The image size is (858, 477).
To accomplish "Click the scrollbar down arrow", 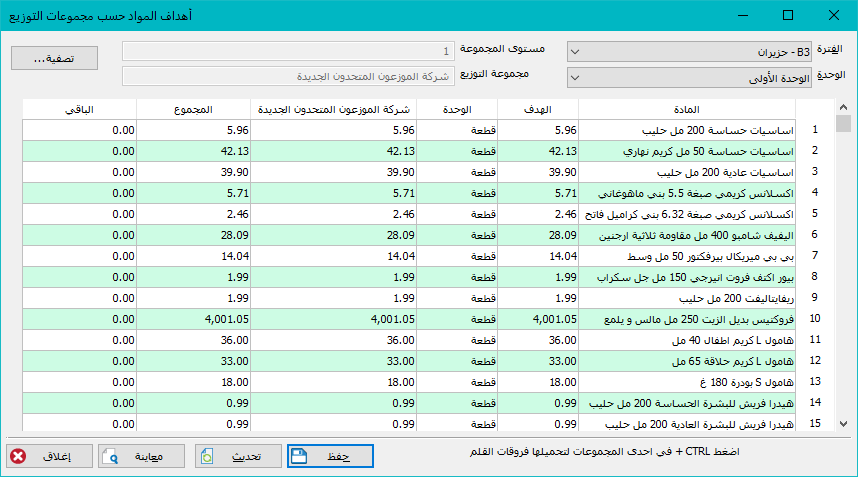I will point(843,424).
